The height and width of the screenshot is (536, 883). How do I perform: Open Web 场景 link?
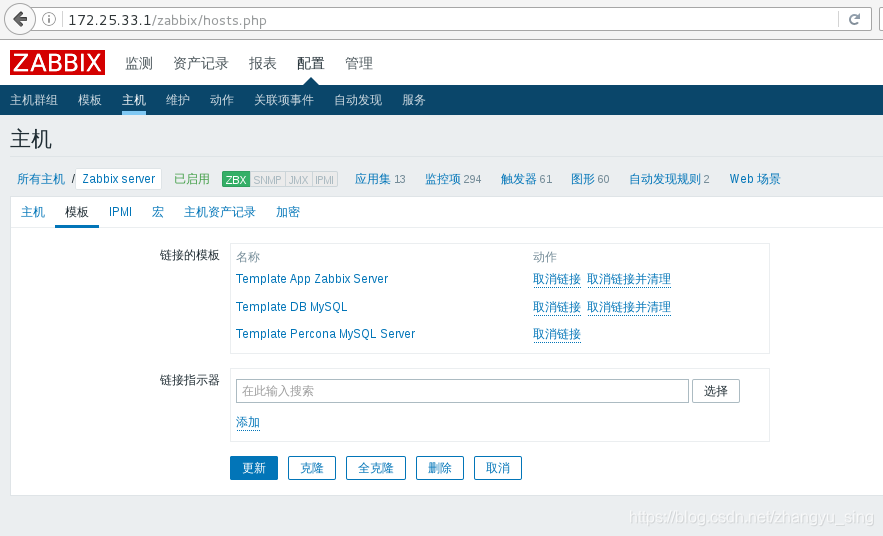(755, 179)
